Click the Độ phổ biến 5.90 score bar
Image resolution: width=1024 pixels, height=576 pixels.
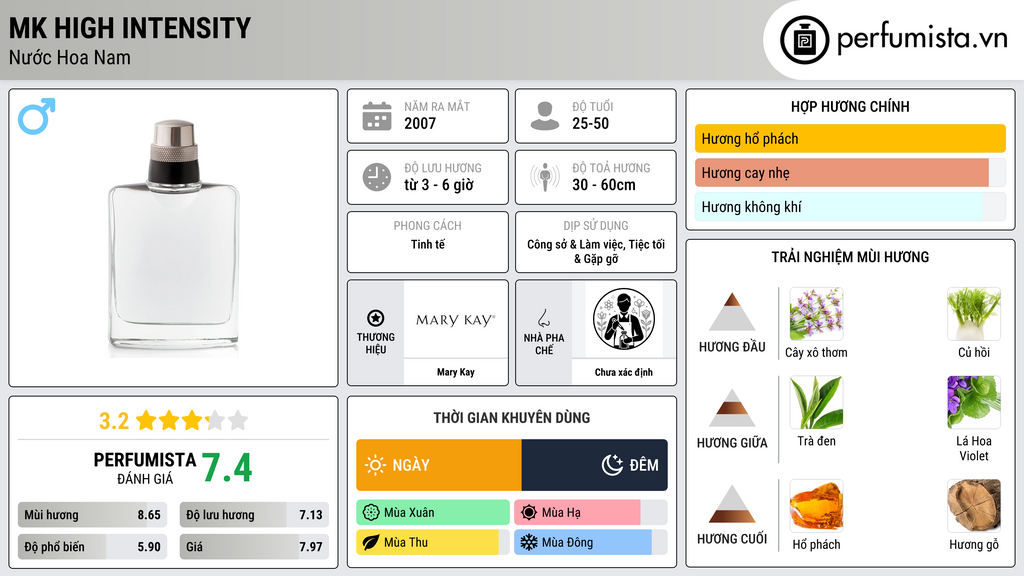pyautogui.click(x=92, y=547)
